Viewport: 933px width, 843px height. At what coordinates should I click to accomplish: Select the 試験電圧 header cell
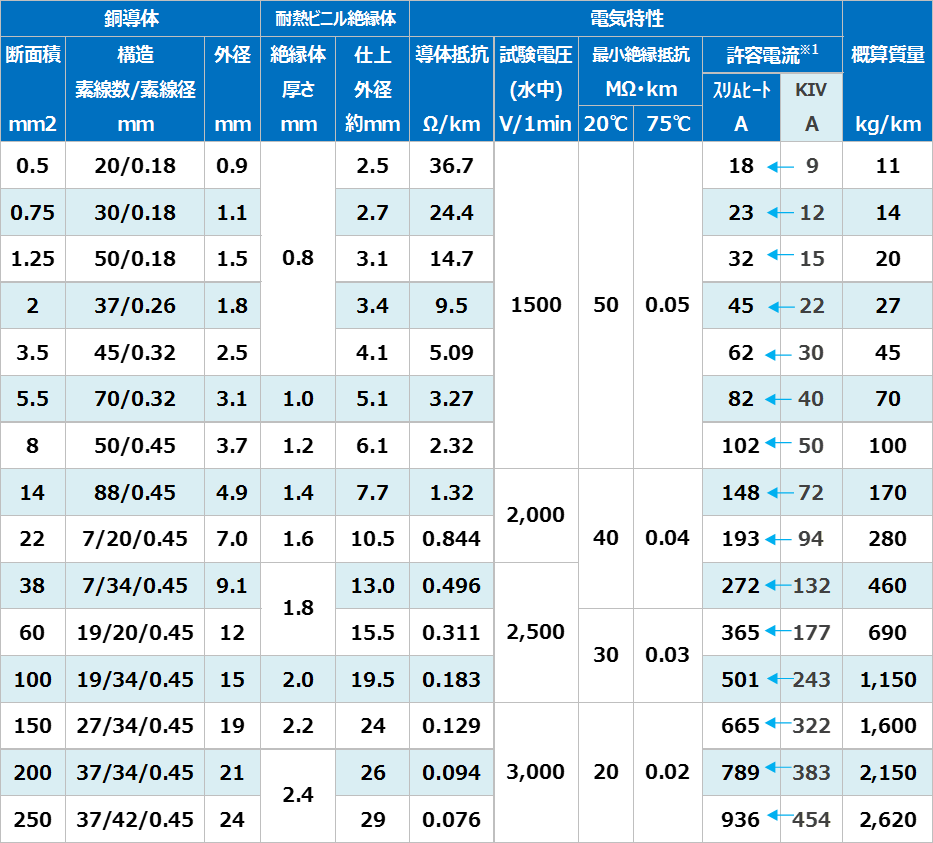(535, 55)
